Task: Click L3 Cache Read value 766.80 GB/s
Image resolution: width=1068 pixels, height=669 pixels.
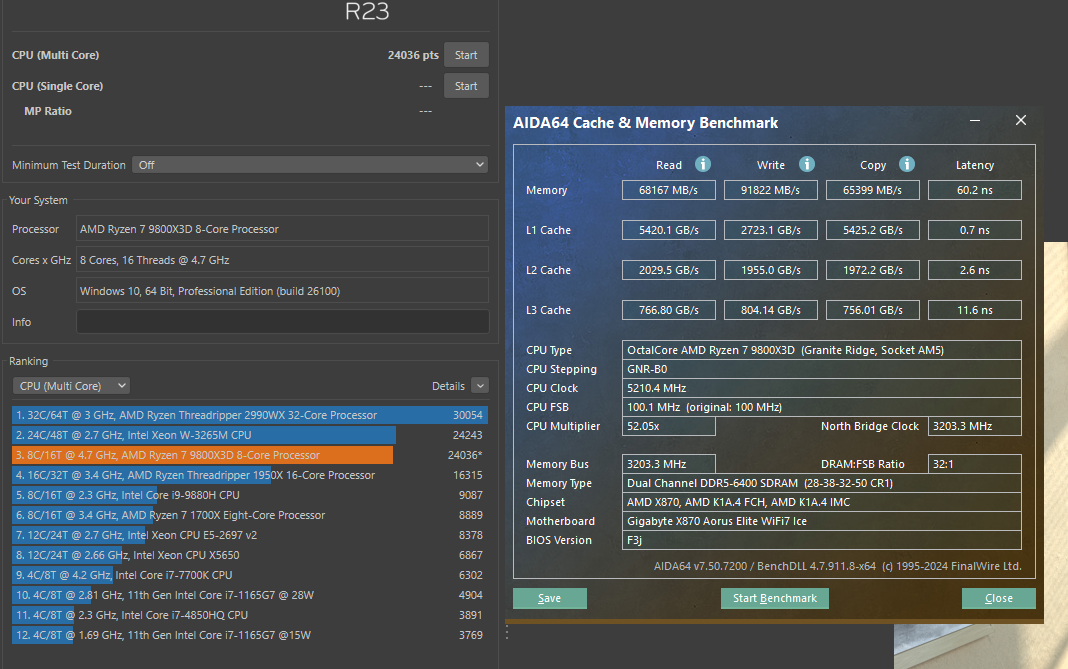Action: (x=668, y=310)
